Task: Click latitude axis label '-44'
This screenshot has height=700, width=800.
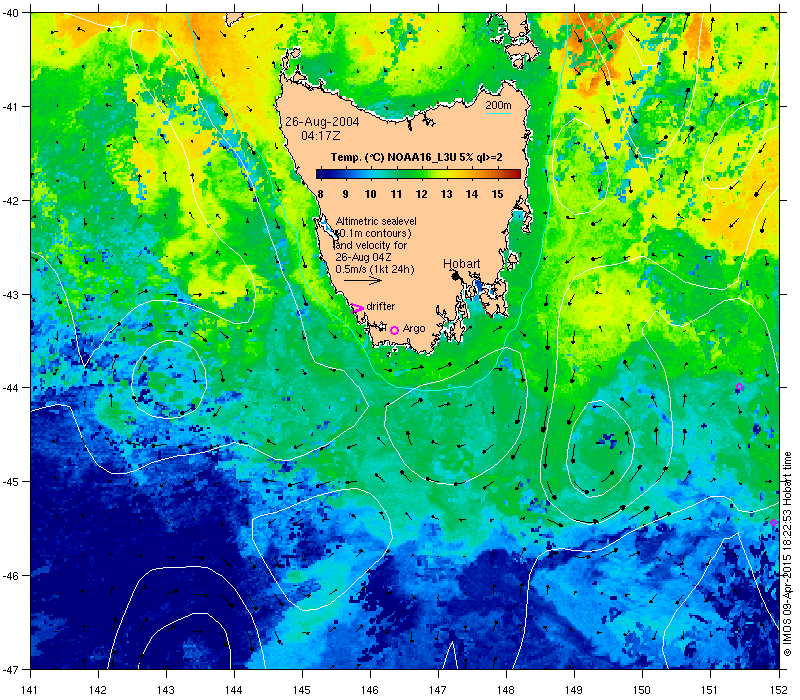Action: [x=9, y=388]
